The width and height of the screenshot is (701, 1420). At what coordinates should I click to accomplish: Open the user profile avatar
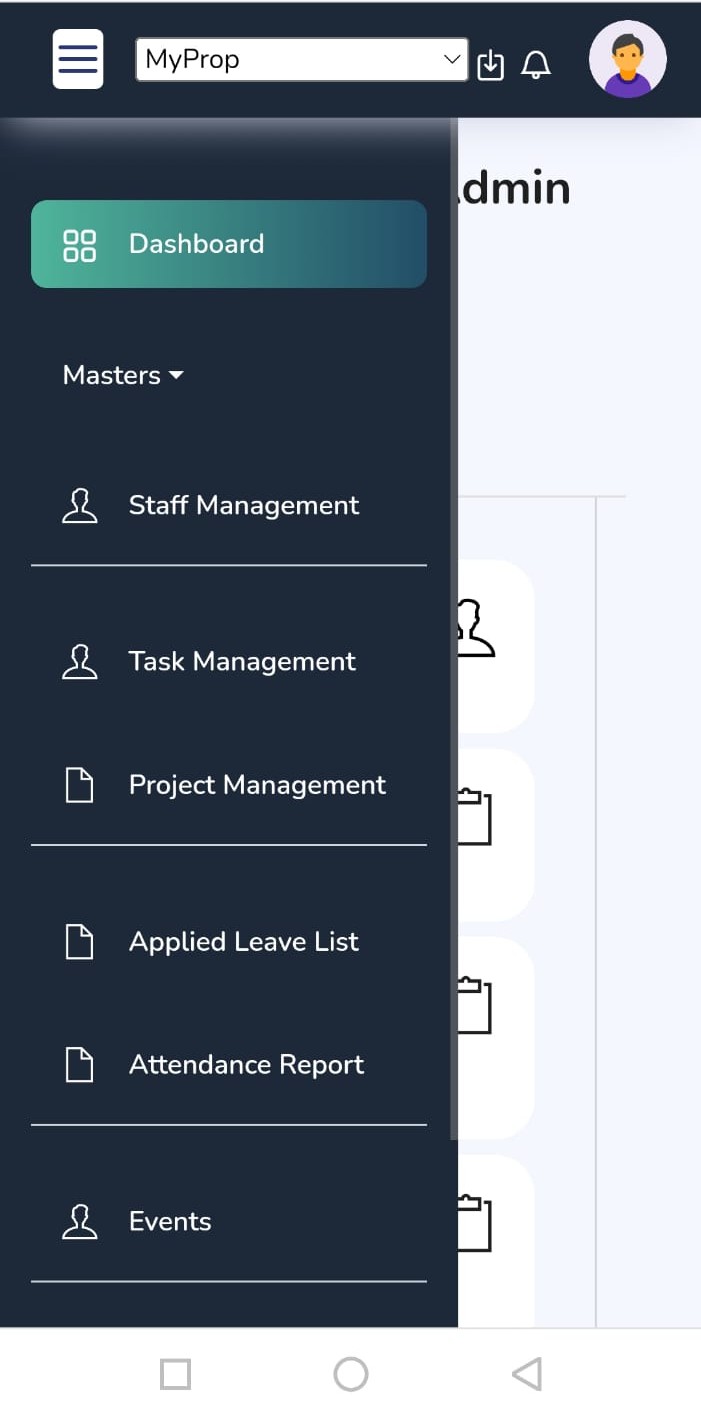(x=628, y=60)
